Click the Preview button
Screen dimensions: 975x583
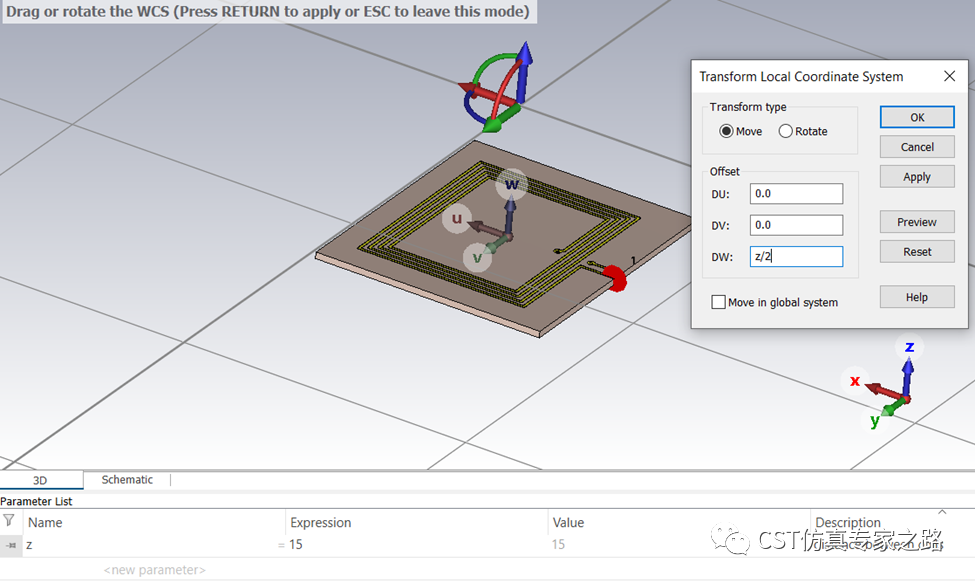pyautogui.click(x=917, y=222)
